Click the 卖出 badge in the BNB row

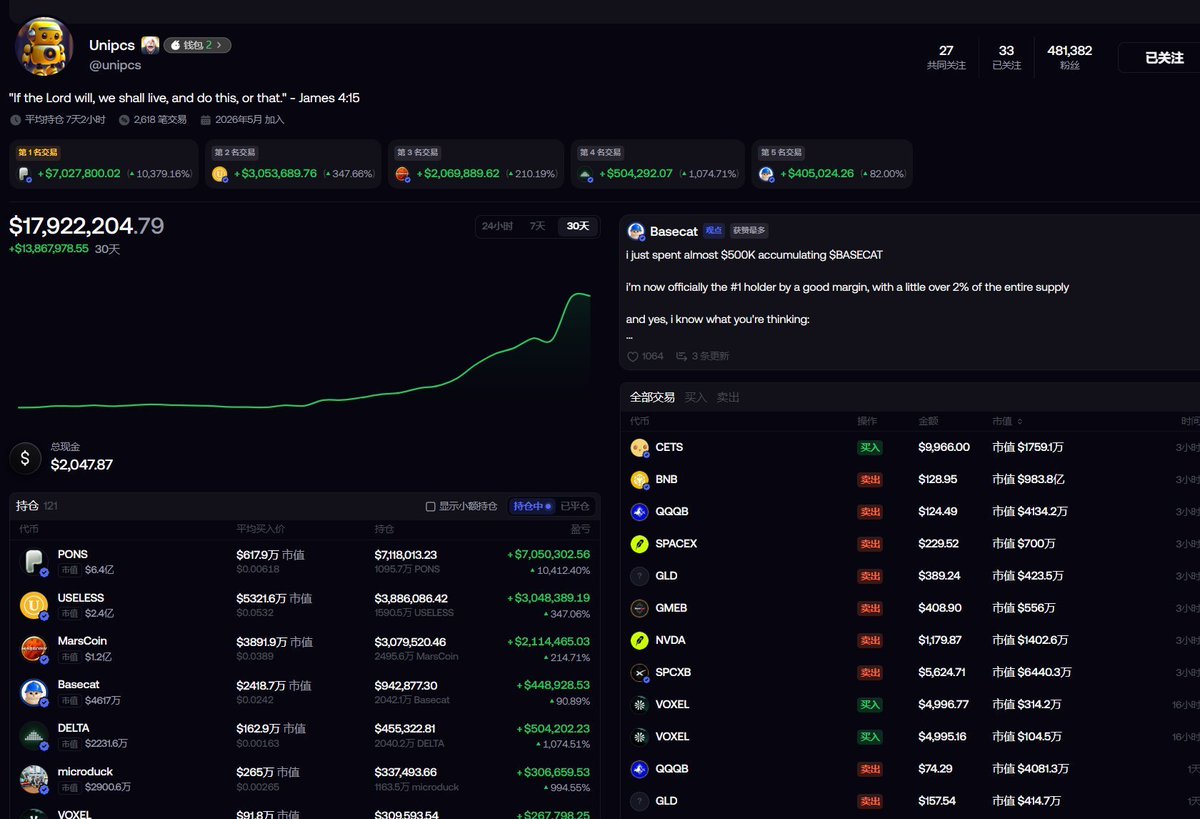click(x=870, y=480)
